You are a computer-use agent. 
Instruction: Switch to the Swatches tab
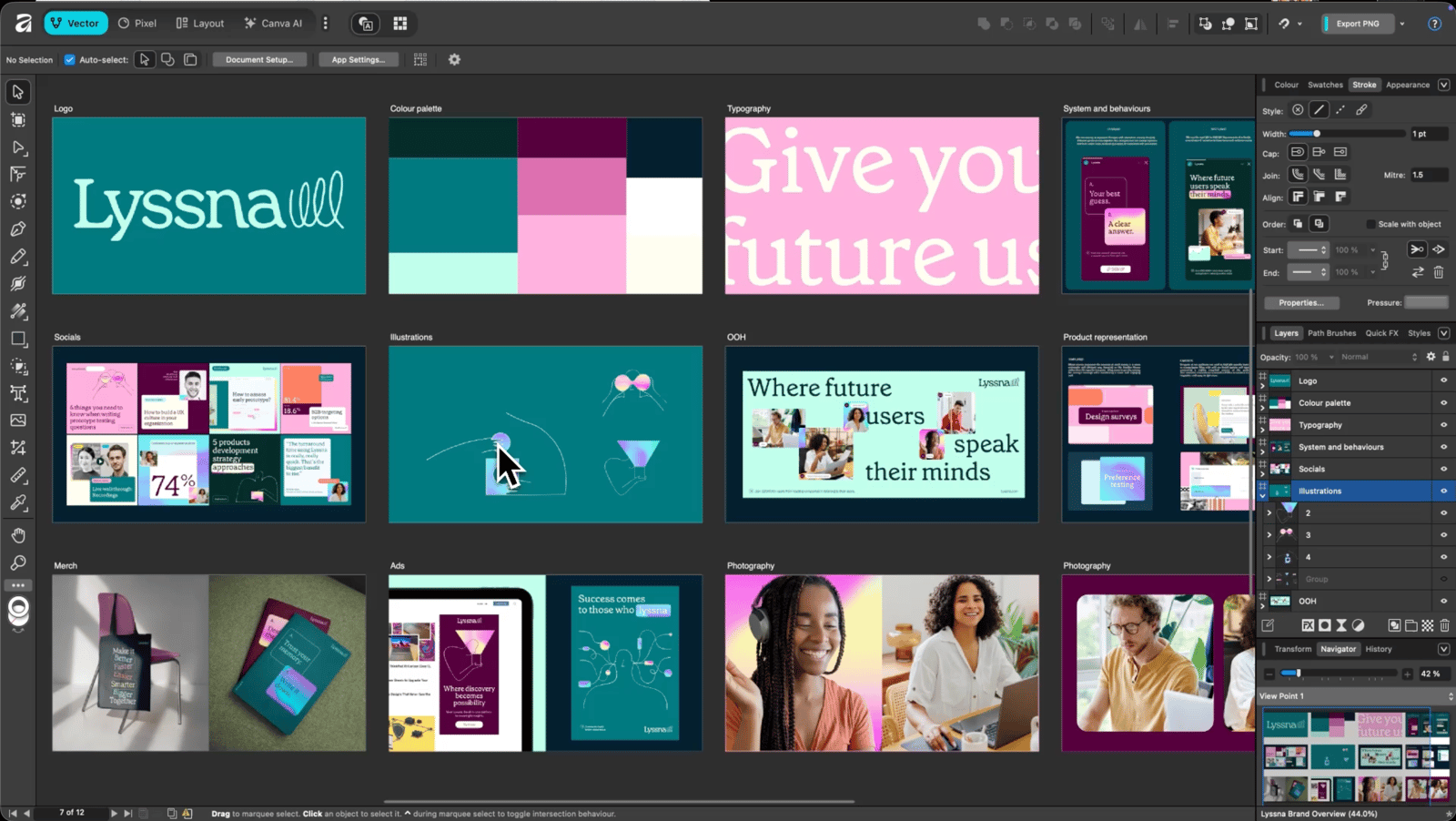1325,85
